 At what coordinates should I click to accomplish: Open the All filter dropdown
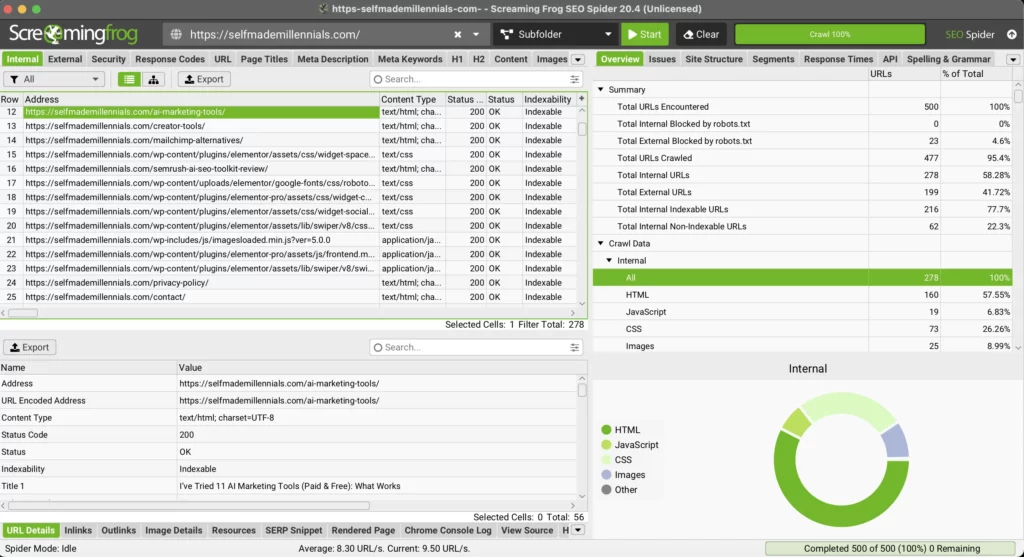pyautogui.click(x=54, y=79)
